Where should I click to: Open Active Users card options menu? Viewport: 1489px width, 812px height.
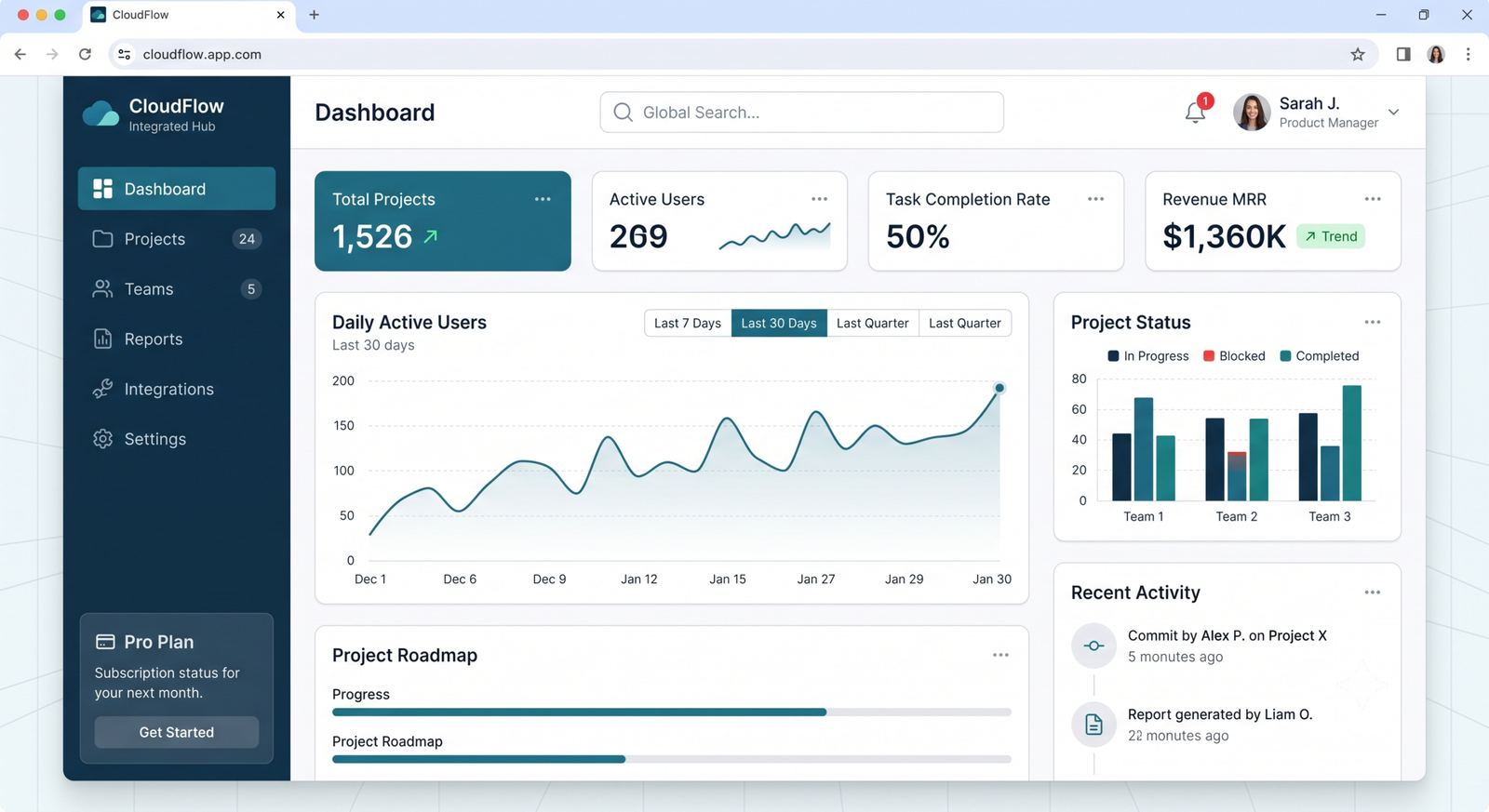[x=819, y=199]
